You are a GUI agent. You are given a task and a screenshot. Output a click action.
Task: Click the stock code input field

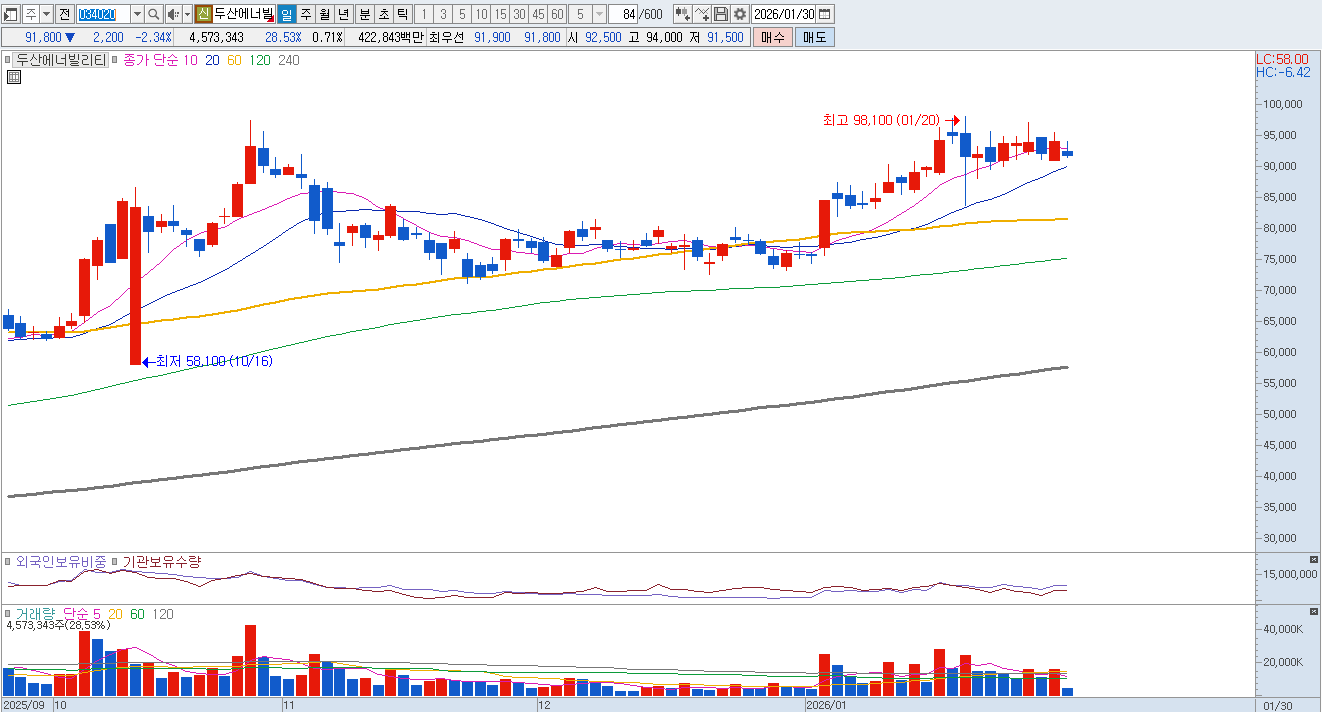103,14
